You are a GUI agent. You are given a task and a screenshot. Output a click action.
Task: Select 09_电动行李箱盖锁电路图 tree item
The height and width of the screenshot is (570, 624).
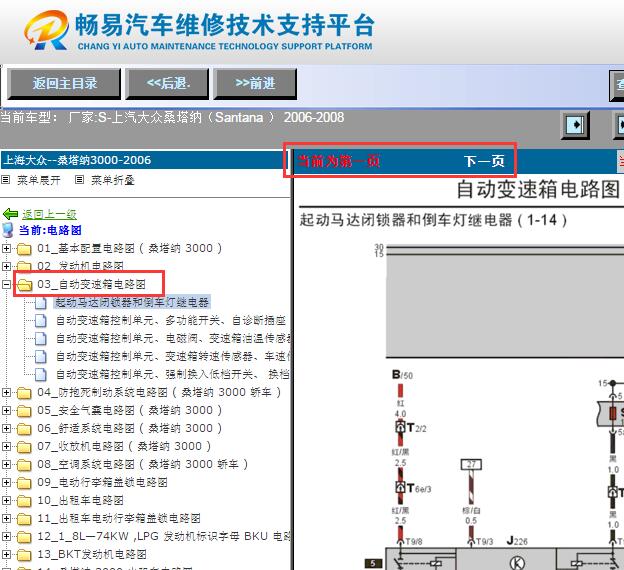(x=102, y=482)
